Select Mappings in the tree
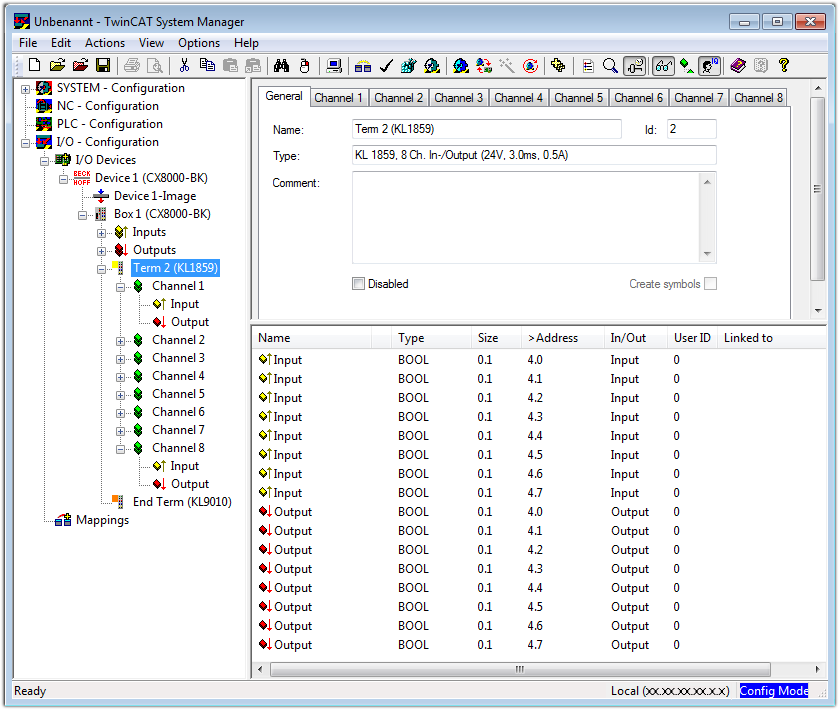This screenshot has height=710, width=839. [102, 520]
